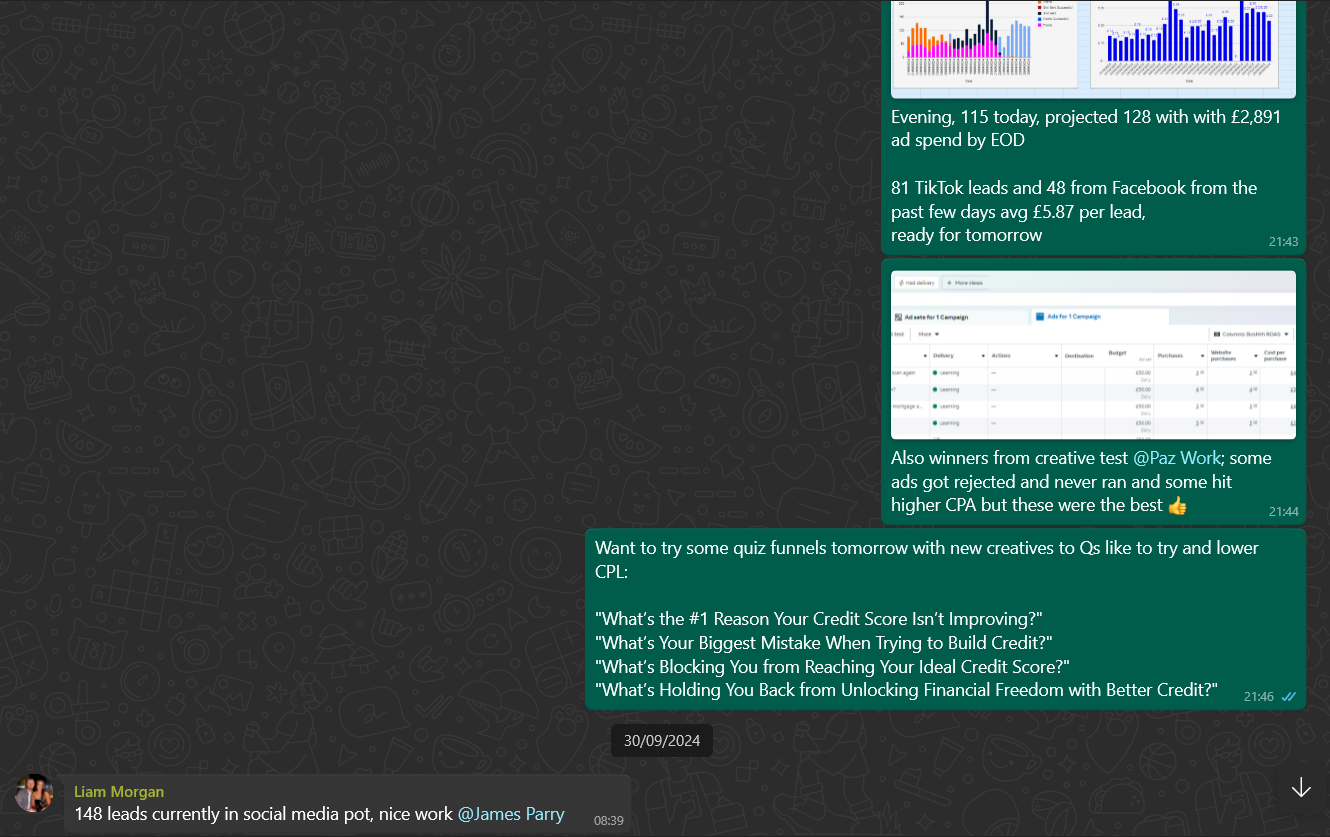
Task: Expand the Purchases column dropdown arrow
Action: coord(1200,356)
